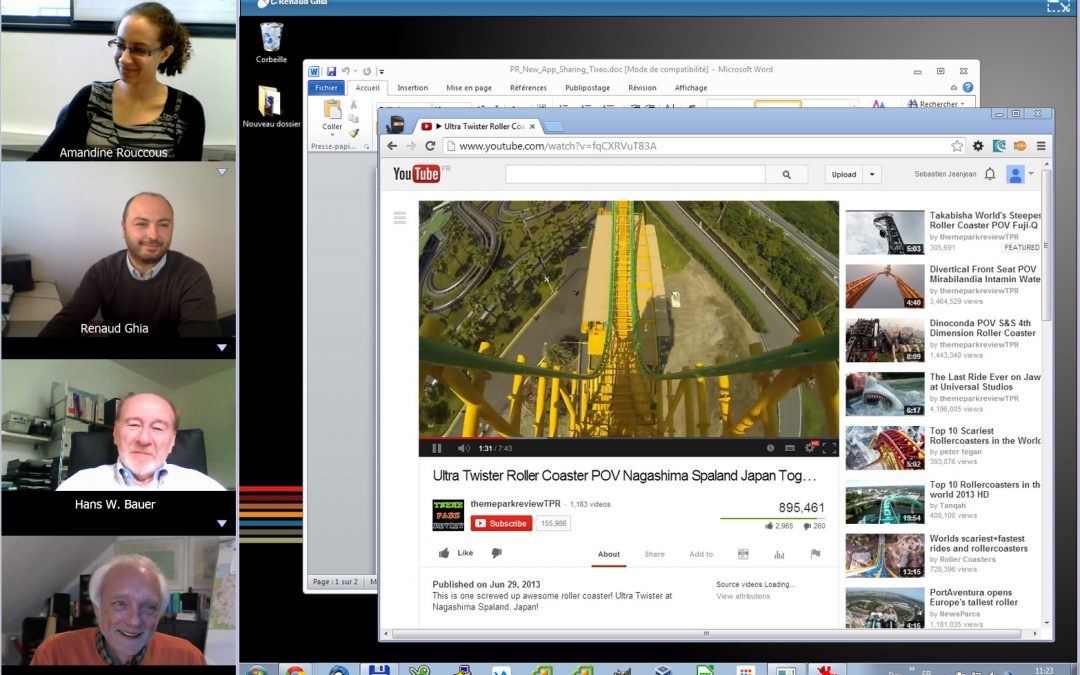
Task: Click the Chrome icon in the taskbar
Action: pyautogui.click(x=295, y=670)
